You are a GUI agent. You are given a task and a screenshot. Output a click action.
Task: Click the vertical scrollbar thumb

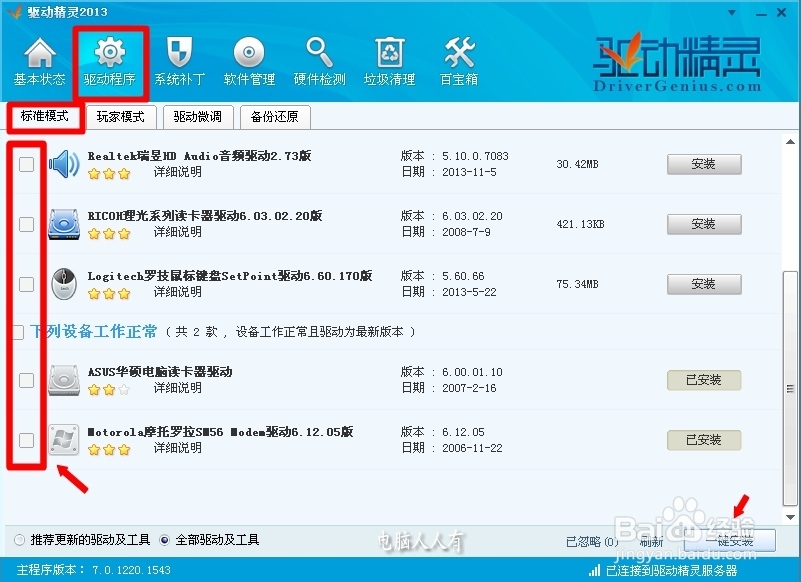(x=790, y=389)
